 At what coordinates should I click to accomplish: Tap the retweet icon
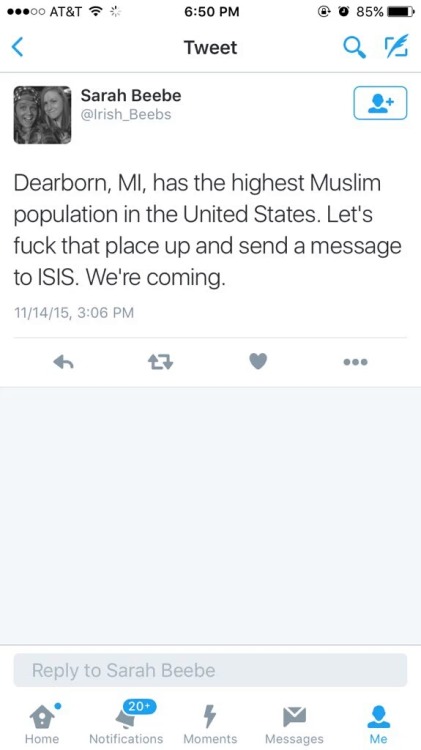point(160,363)
